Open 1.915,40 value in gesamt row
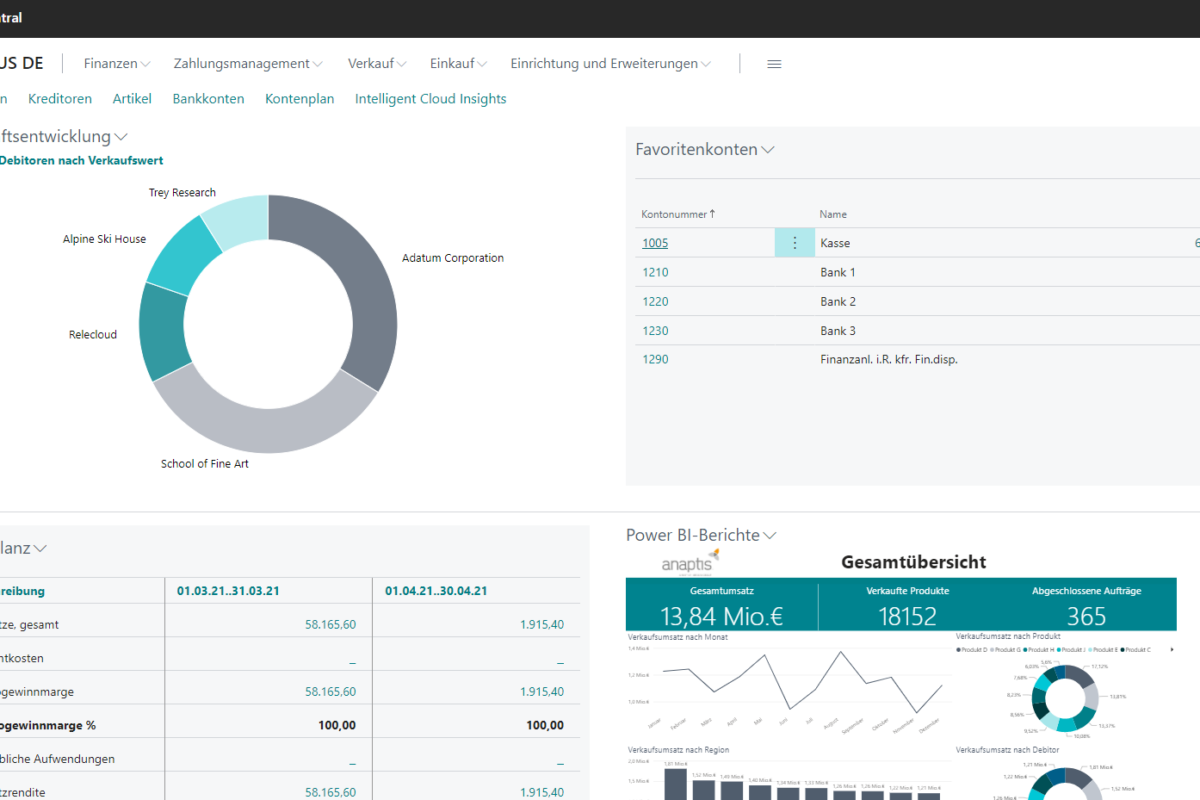Viewport: 1200px width, 800px height. pos(542,624)
